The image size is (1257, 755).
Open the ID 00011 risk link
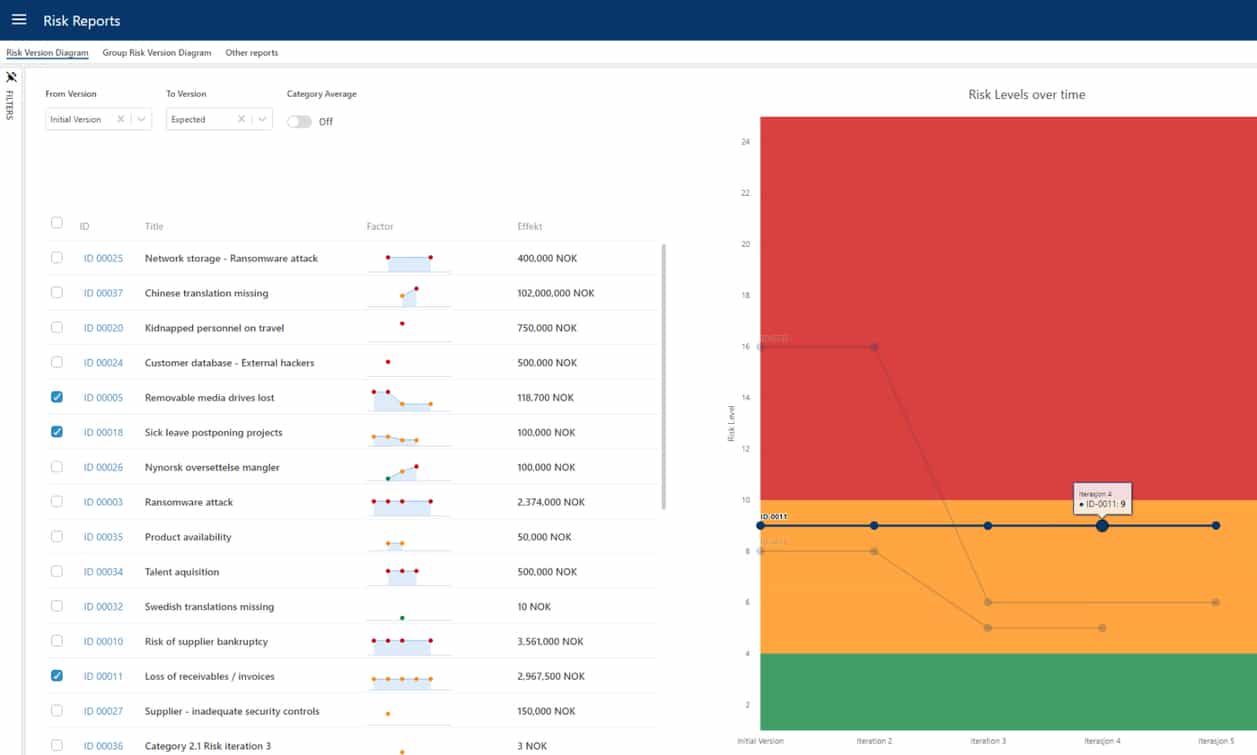tap(103, 676)
